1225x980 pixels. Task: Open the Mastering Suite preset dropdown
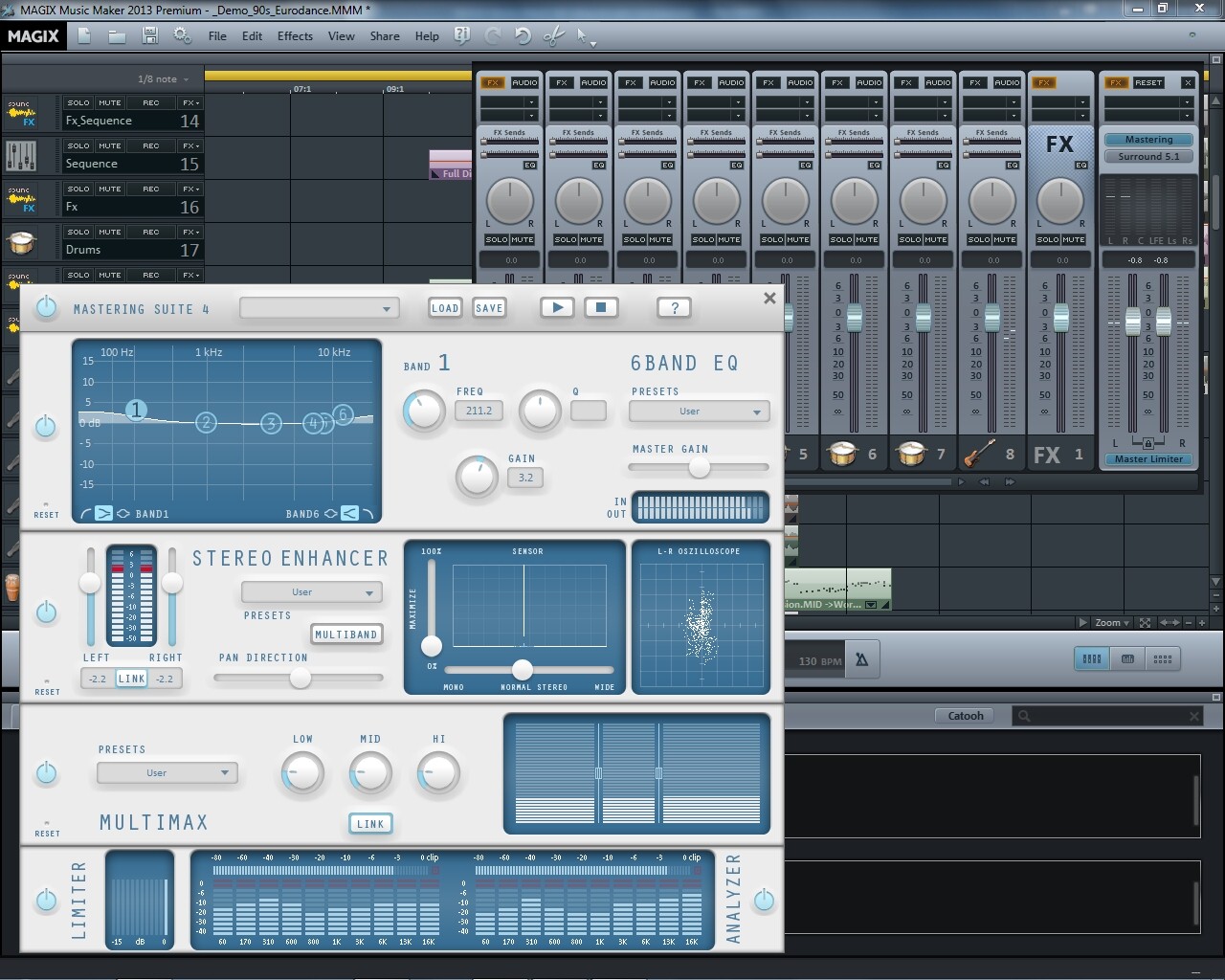(319, 308)
